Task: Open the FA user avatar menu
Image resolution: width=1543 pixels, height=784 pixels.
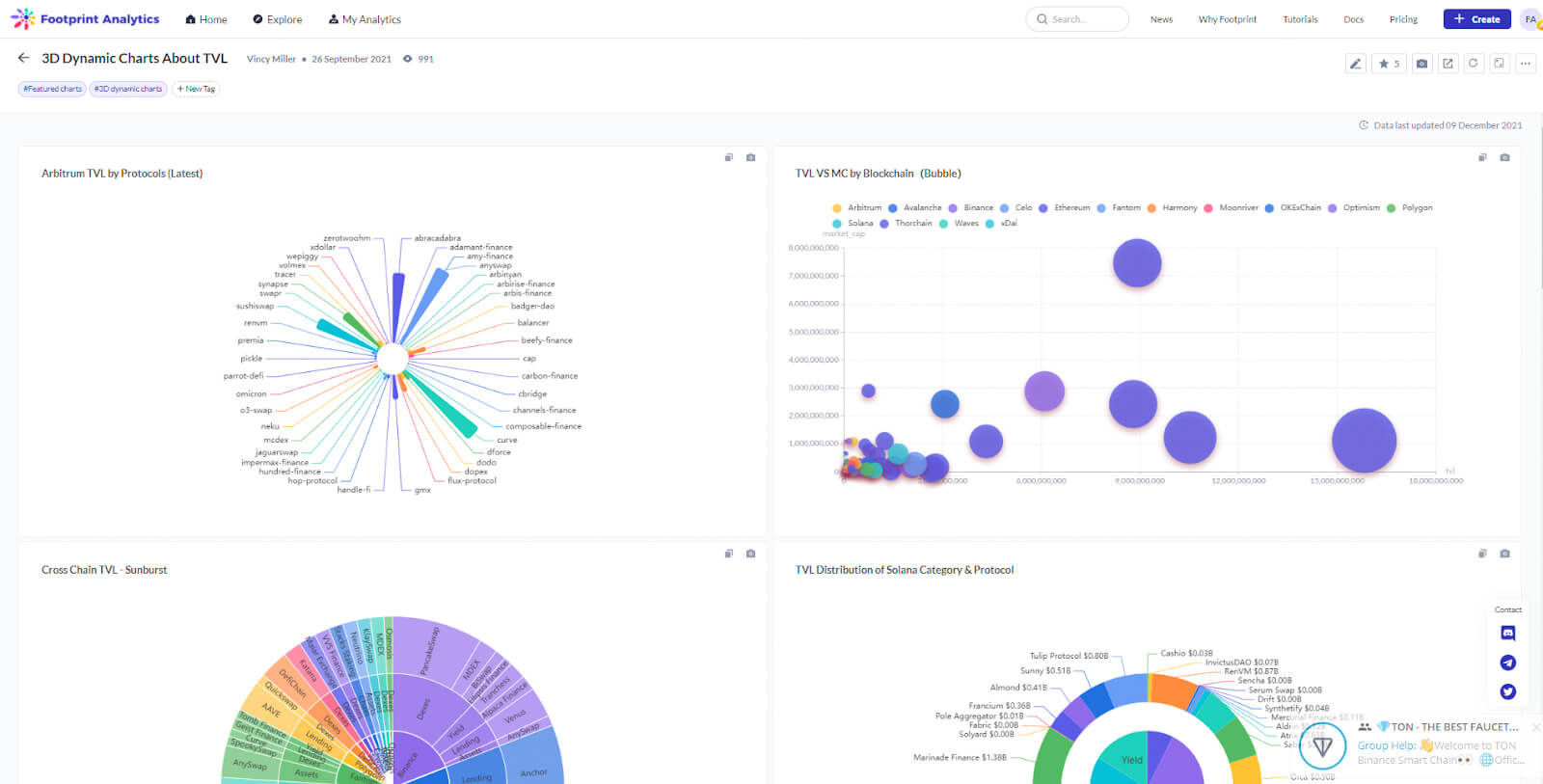Action: pyautogui.click(x=1530, y=19)
